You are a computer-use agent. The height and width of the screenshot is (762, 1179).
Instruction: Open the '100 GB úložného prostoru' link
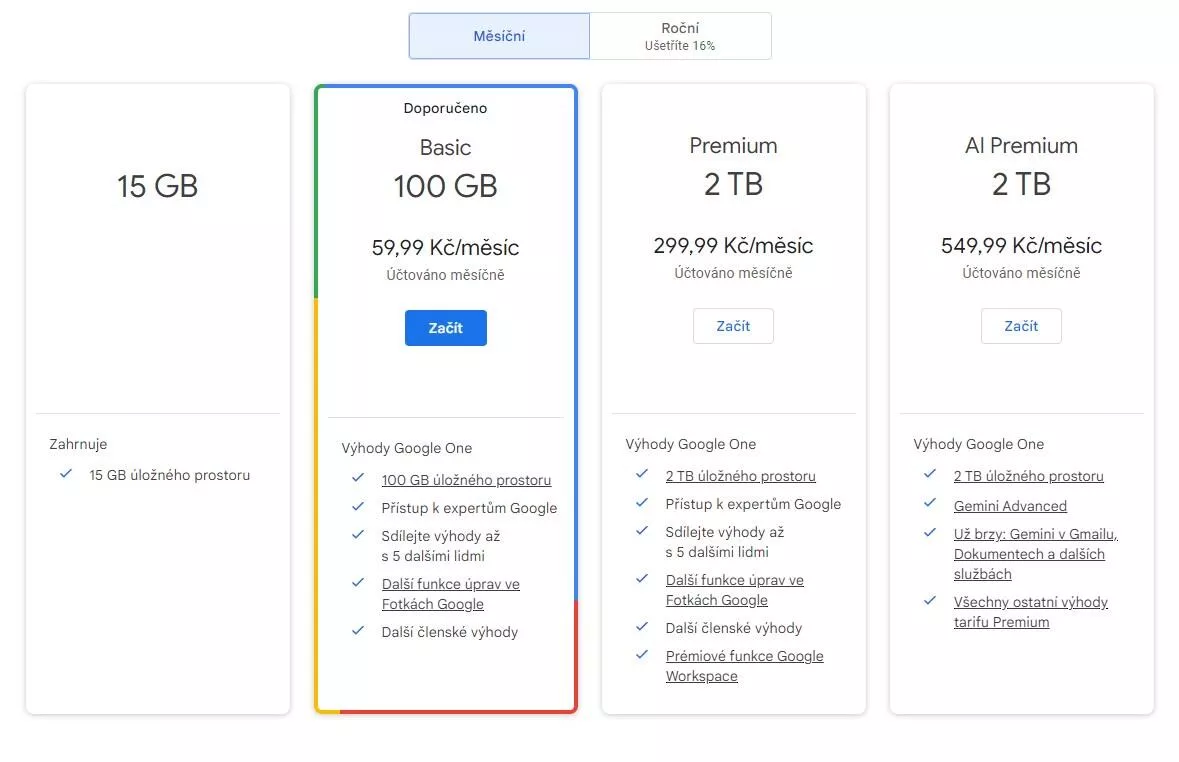(466, 480)
